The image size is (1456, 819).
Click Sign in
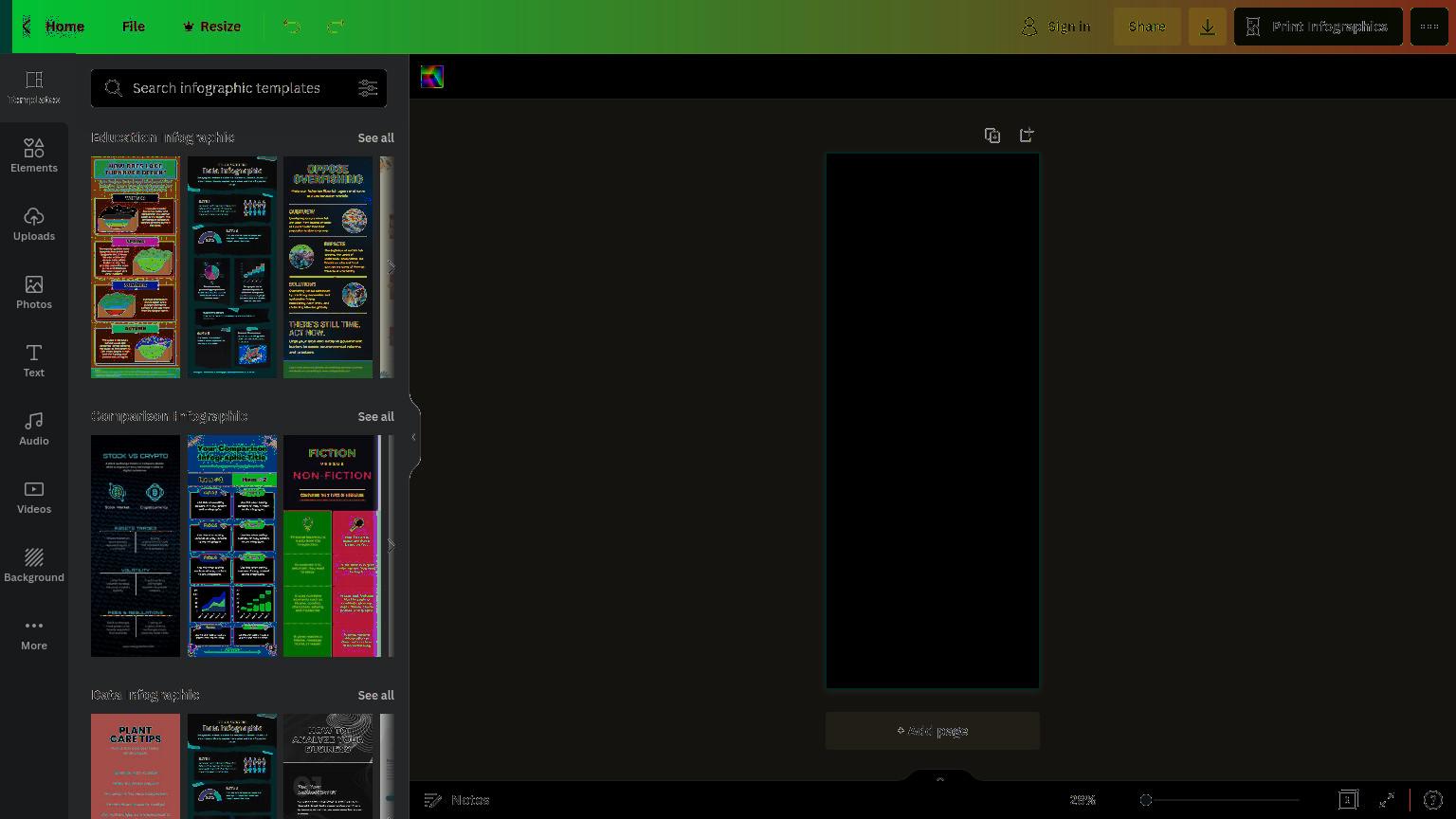(x=1056, y=27)
